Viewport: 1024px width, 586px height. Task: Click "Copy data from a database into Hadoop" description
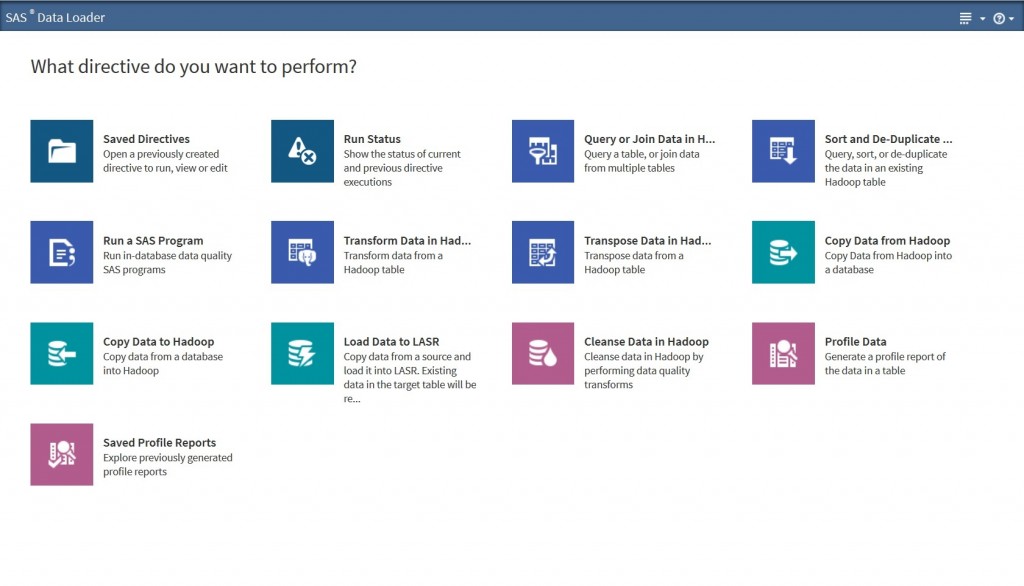point(163,364)
